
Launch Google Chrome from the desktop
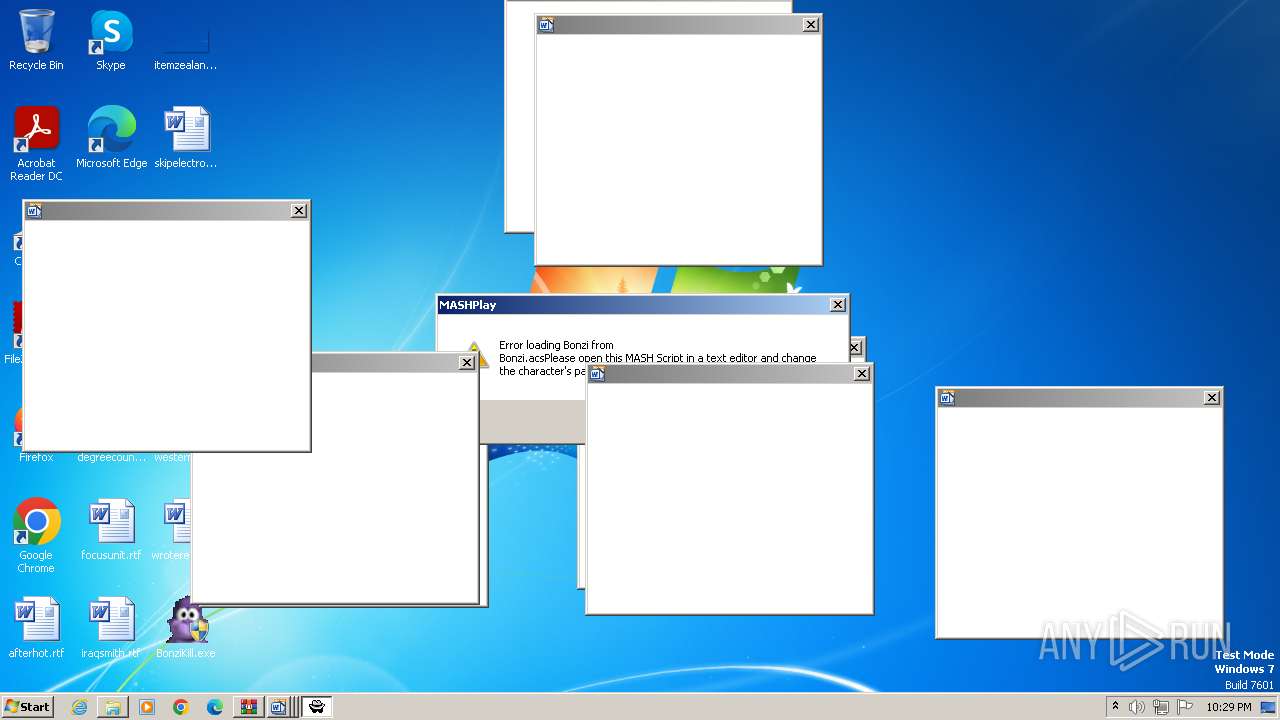point(36,535)
